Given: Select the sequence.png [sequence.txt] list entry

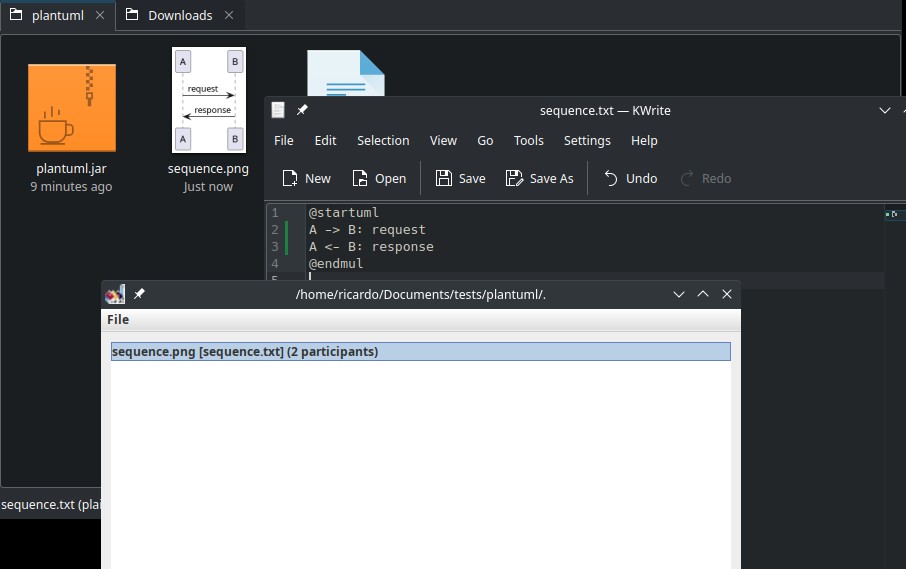Looking at the screenshot, I should coord(421,351).
